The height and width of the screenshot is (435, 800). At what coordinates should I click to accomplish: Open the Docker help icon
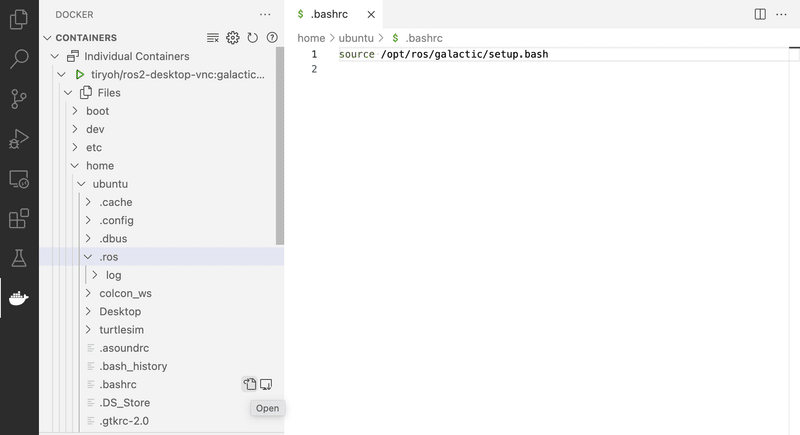[x=272, y=37]
